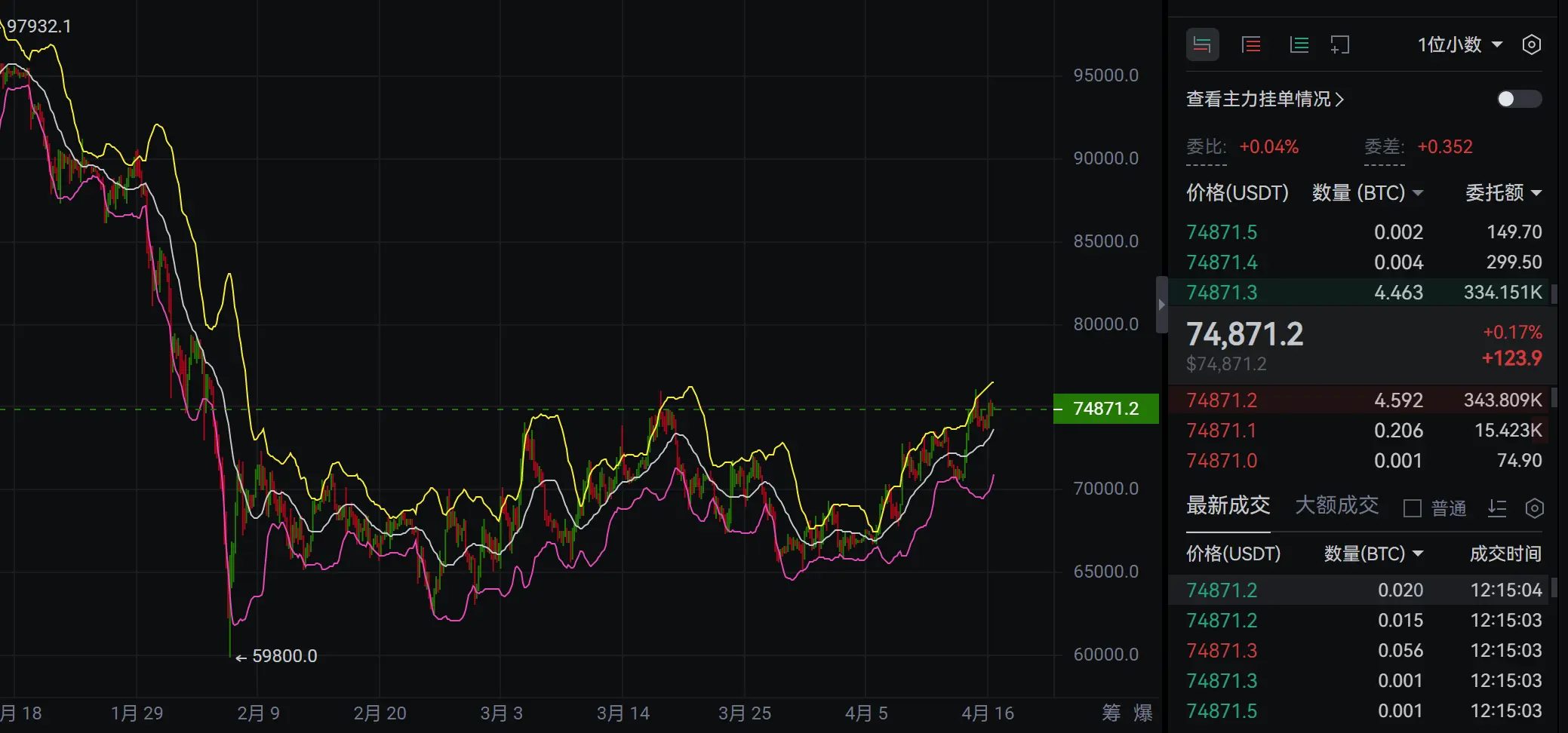Viewport: 1568px width, 733px height.
Task: Click the green current price tag on chart axis
Action: pyautogui.click(x=1106, y=409)
